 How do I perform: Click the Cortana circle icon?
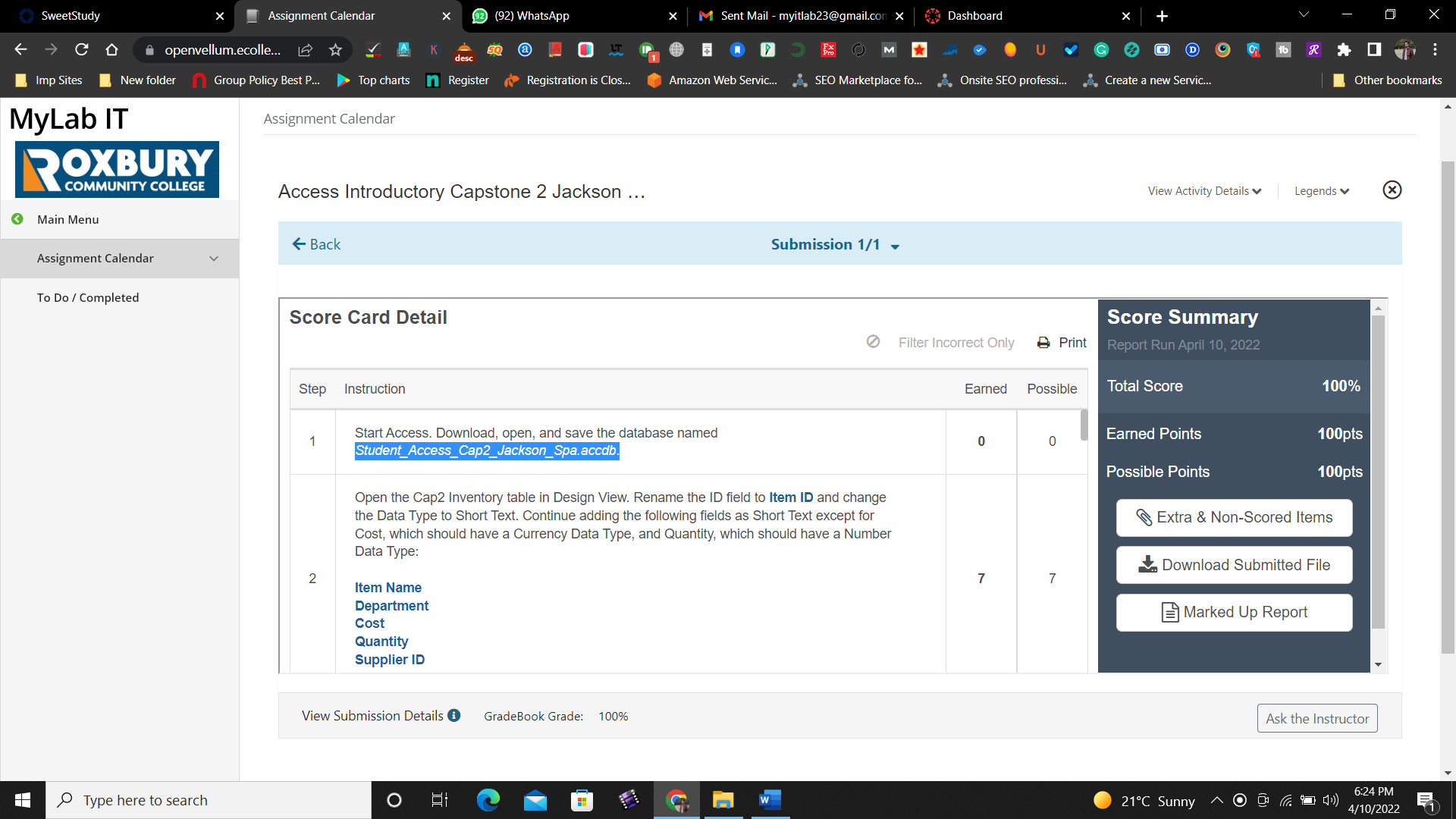394,800
